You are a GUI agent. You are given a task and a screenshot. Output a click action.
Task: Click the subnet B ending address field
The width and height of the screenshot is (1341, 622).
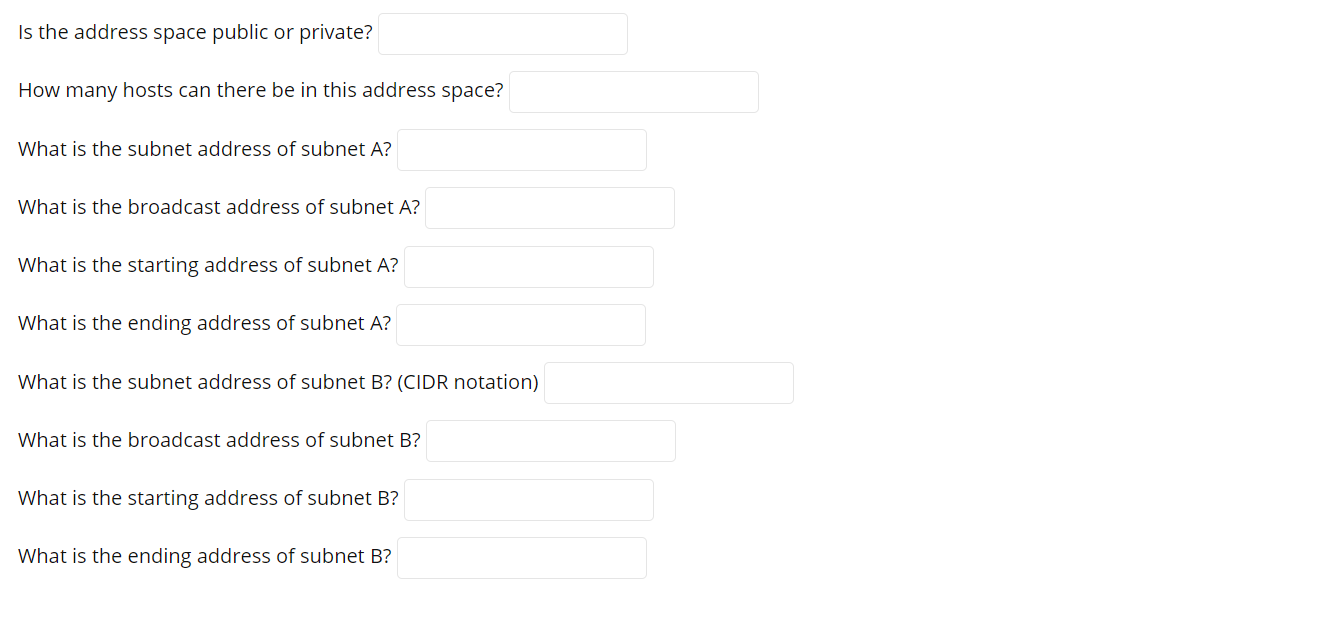(521, 557)
